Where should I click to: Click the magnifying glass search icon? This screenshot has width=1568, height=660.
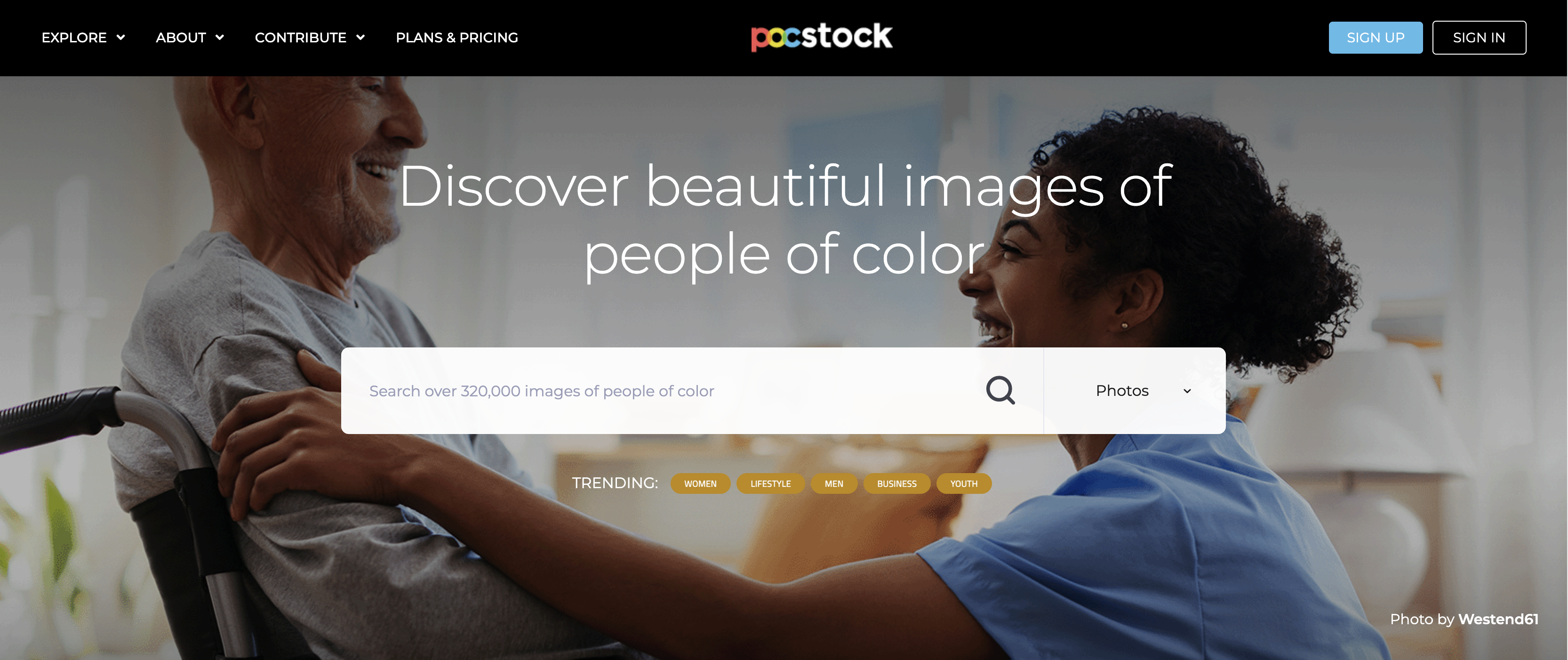tap(1000, 390)
